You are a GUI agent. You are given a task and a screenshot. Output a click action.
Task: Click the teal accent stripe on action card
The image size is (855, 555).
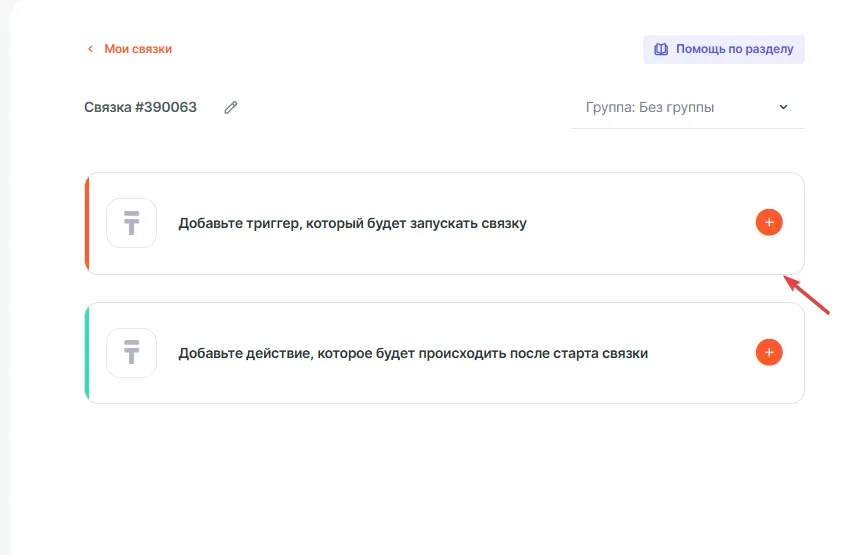[x=87, y=352]
